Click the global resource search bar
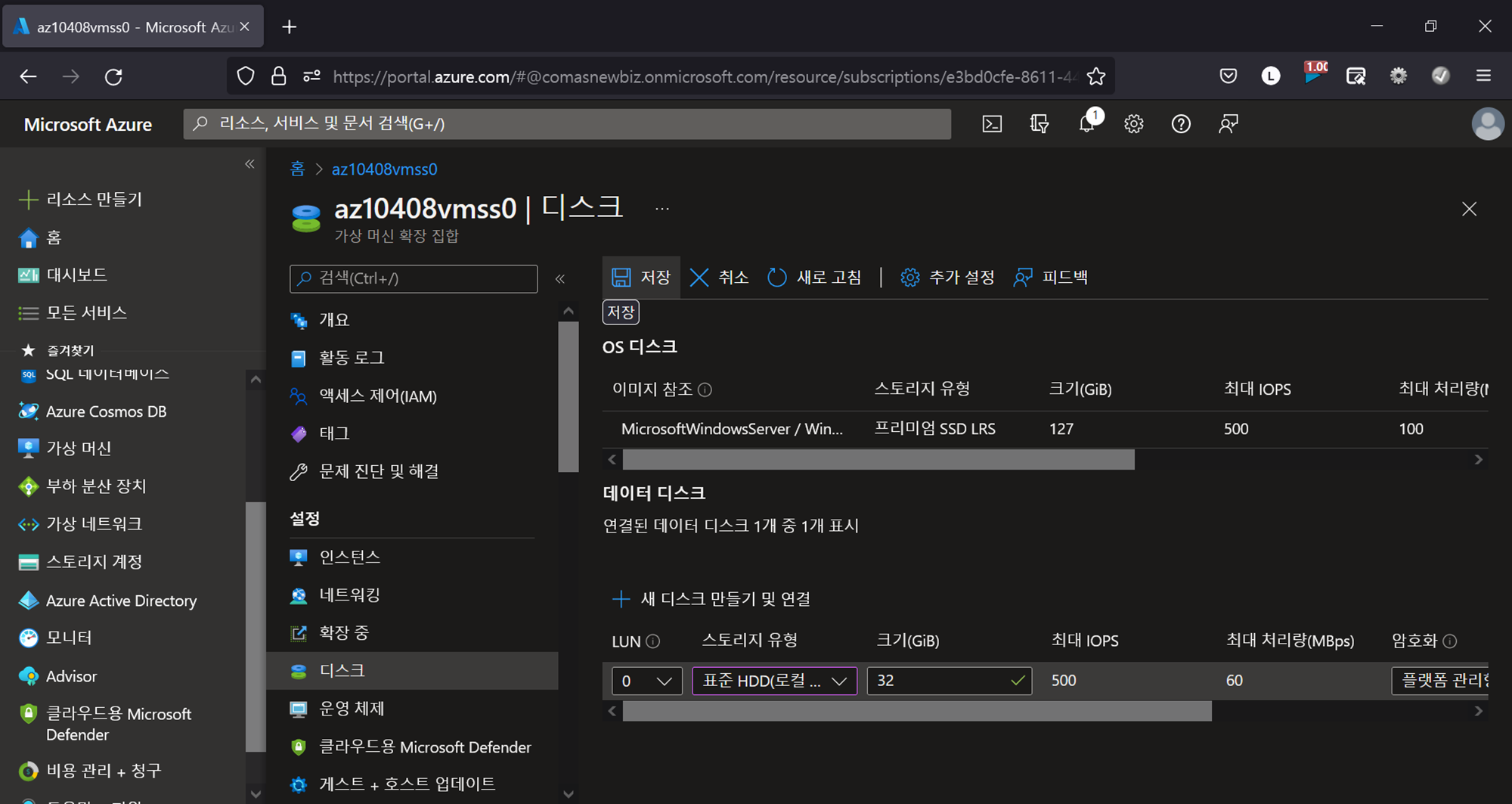 click(x=567, y=124)
